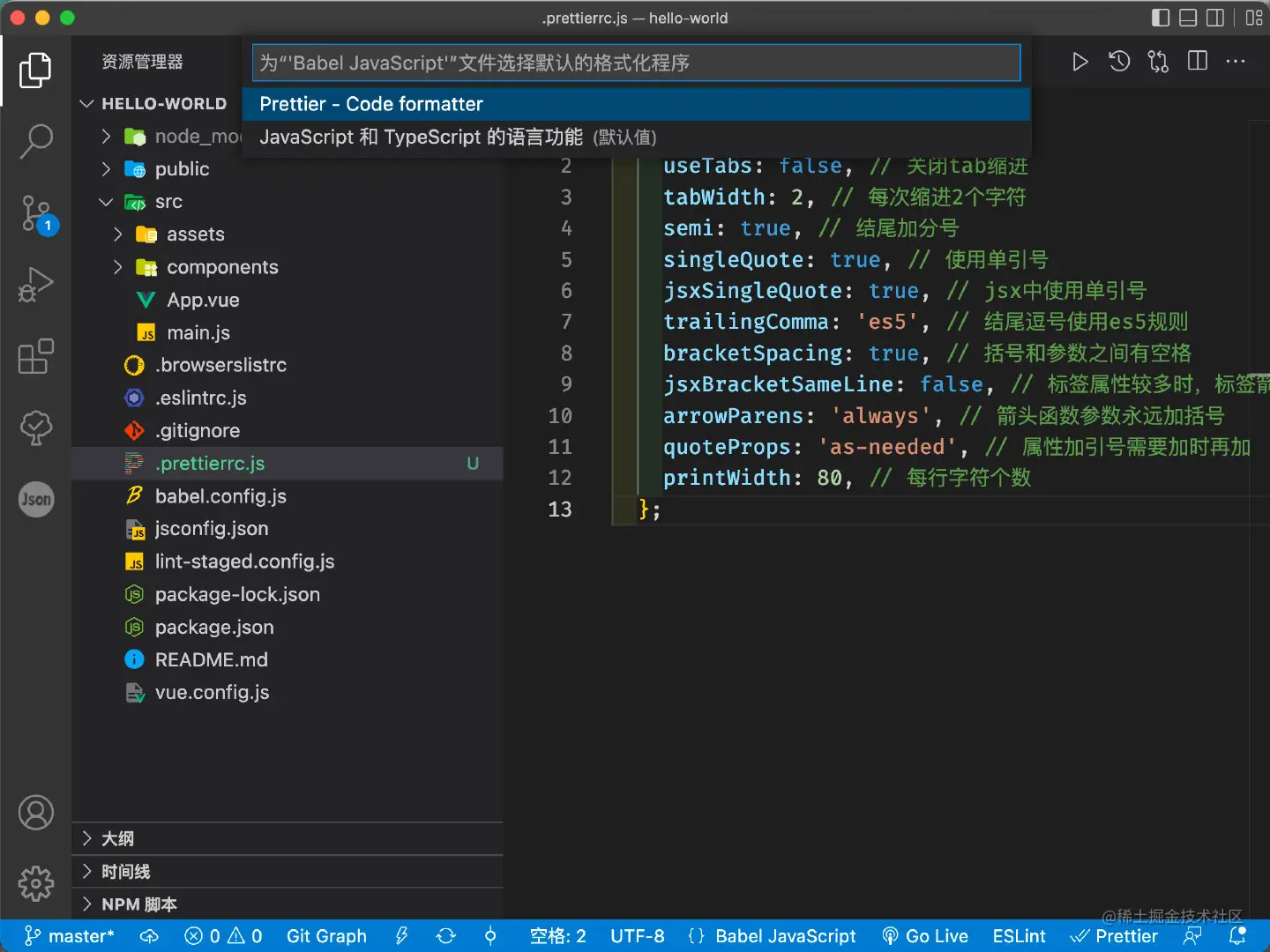
Task: Open babel.config.js file
Action: coord(288,496)
